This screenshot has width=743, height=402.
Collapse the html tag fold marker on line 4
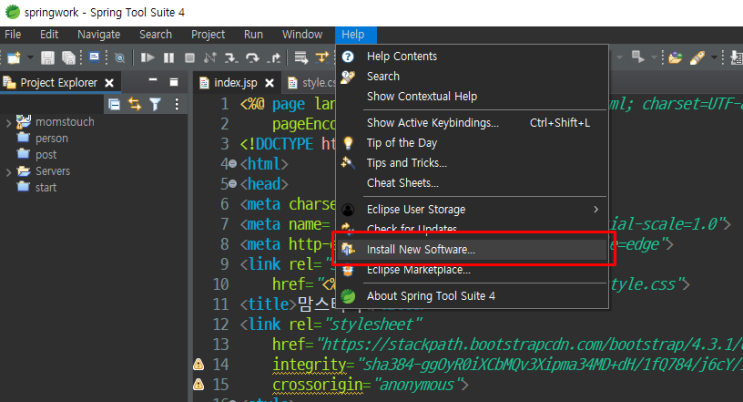pyautogui.click(x=233, y=164)
